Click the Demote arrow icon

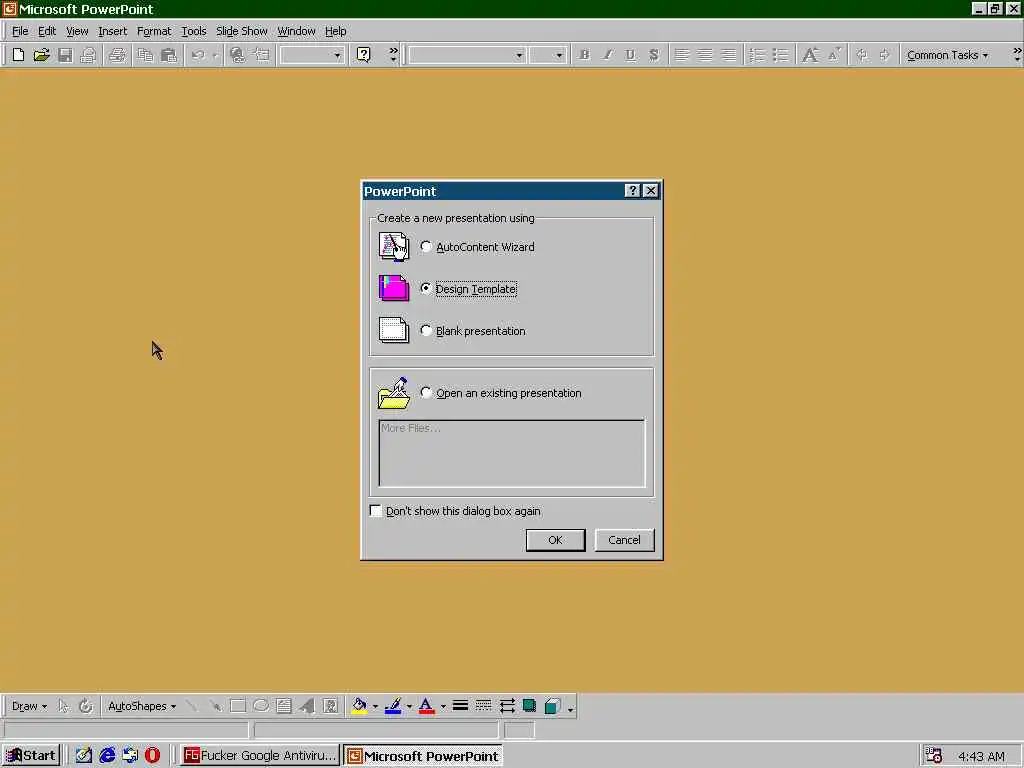[885, 55]
